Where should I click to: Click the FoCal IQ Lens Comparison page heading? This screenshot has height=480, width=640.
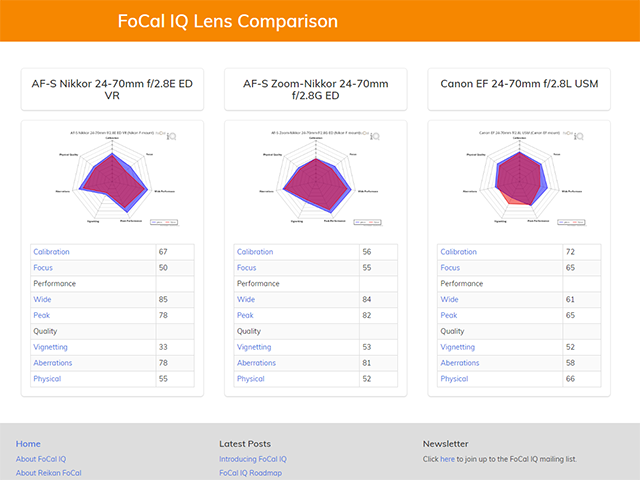coord(228,21)
